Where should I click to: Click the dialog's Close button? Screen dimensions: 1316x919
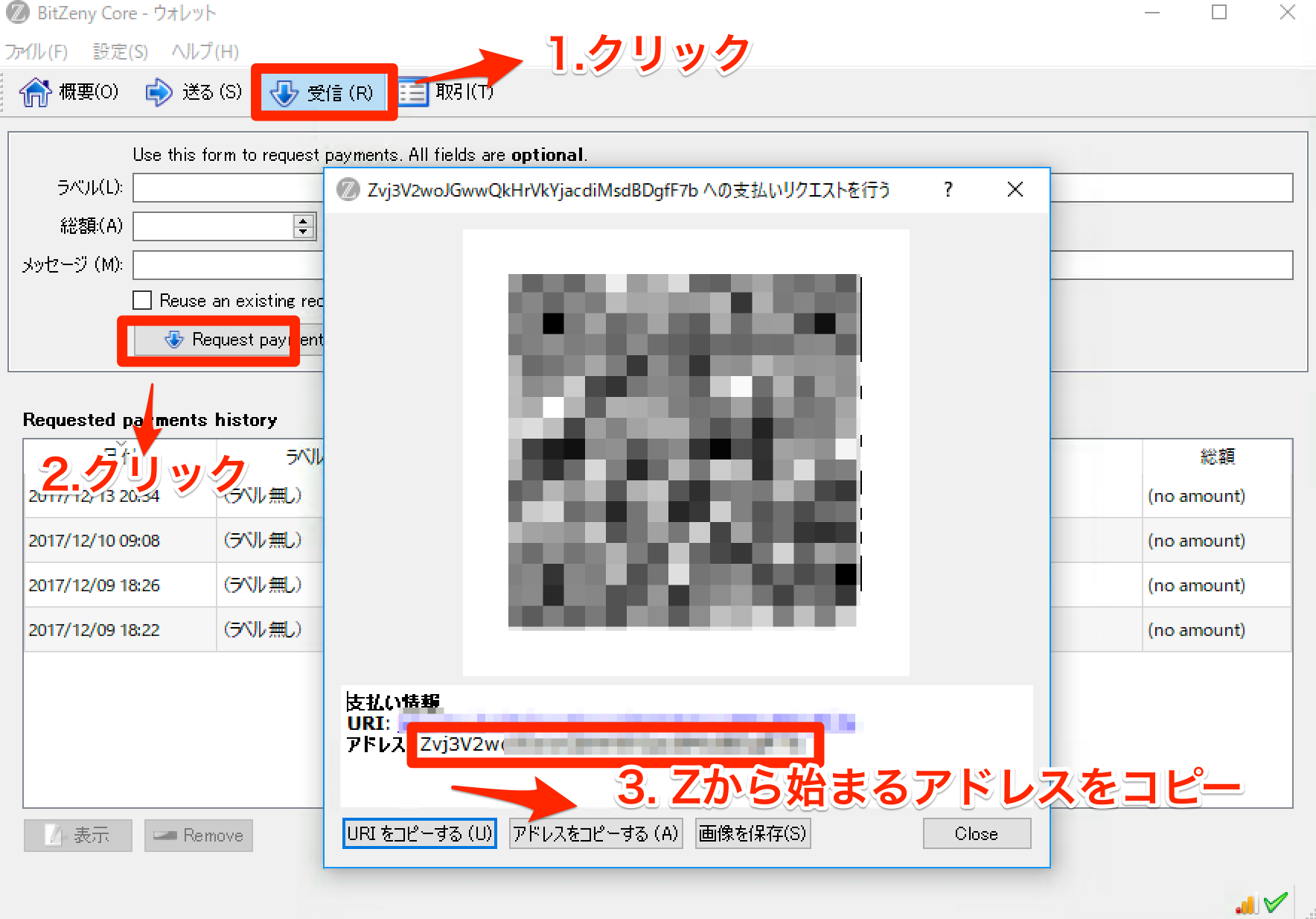[x=977, y=833]
